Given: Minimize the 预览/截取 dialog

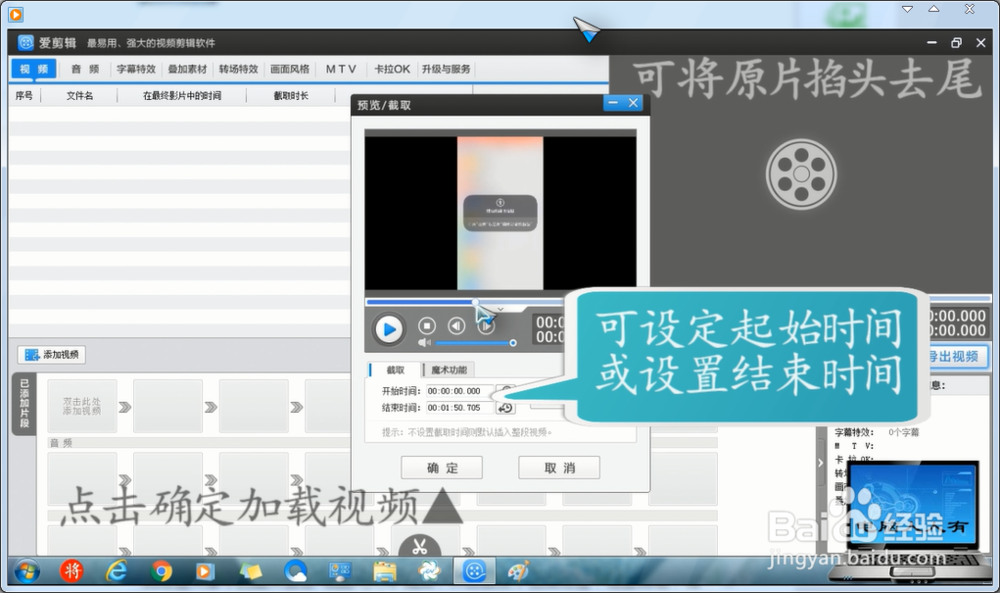Looking at the screenshot, I should pos(614,103).
